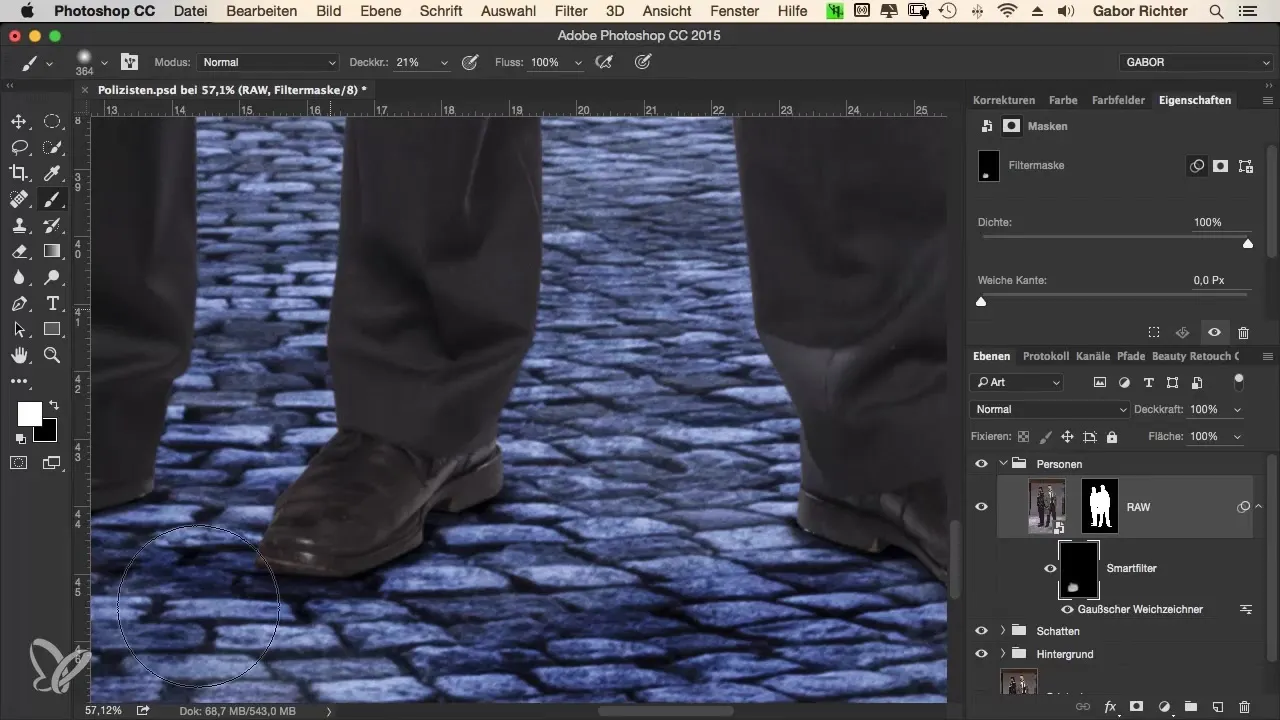Hide the Schatten group
The image size is (1280, 720).
(981, 631)
